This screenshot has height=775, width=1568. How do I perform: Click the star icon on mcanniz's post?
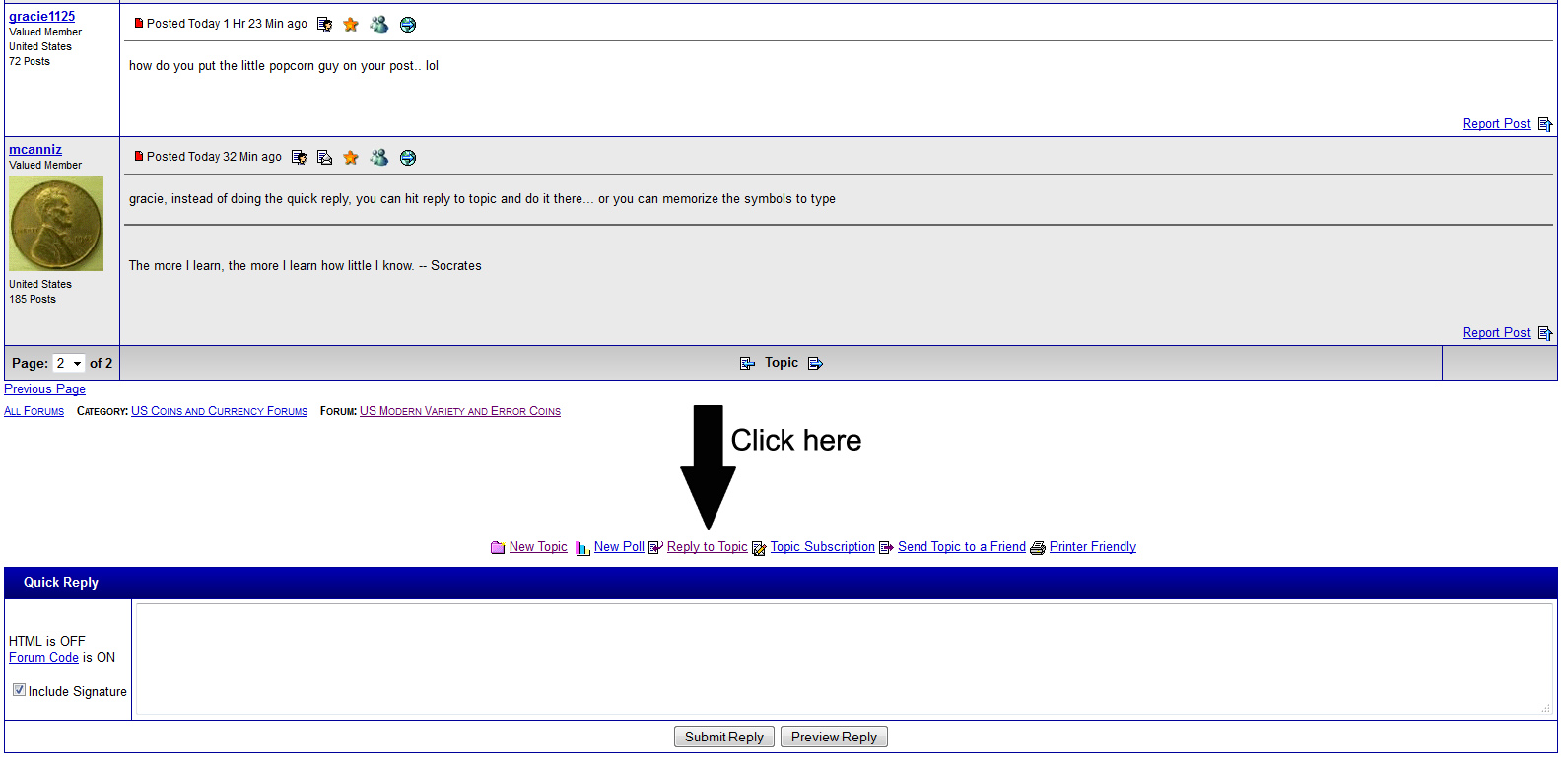click(x=351, y=157)
